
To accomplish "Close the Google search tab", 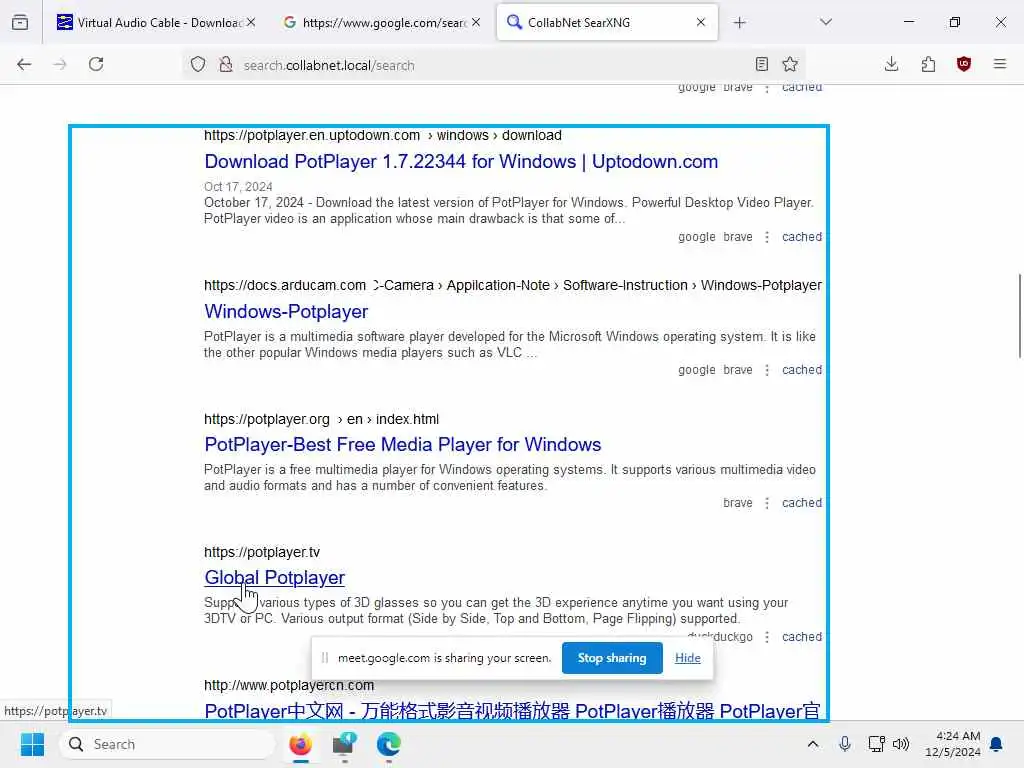I will coord(476,22).
